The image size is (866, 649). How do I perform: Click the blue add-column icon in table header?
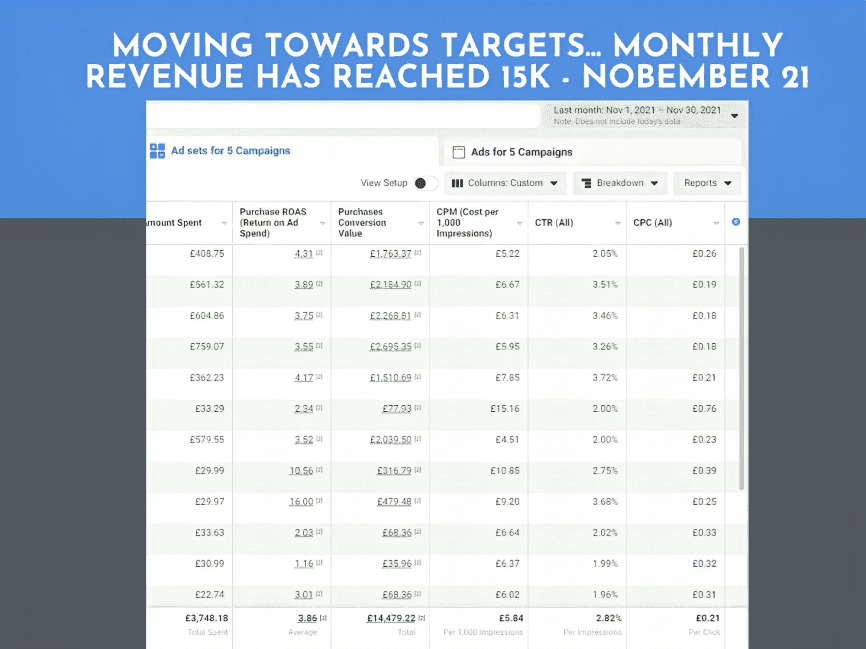[736, 221]
